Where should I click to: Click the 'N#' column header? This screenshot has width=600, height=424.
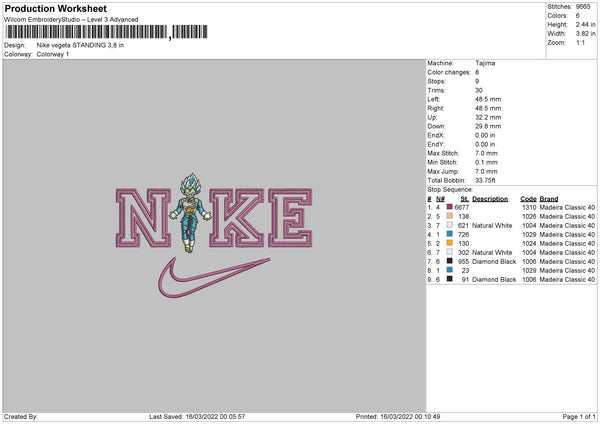tap(440, 199)
